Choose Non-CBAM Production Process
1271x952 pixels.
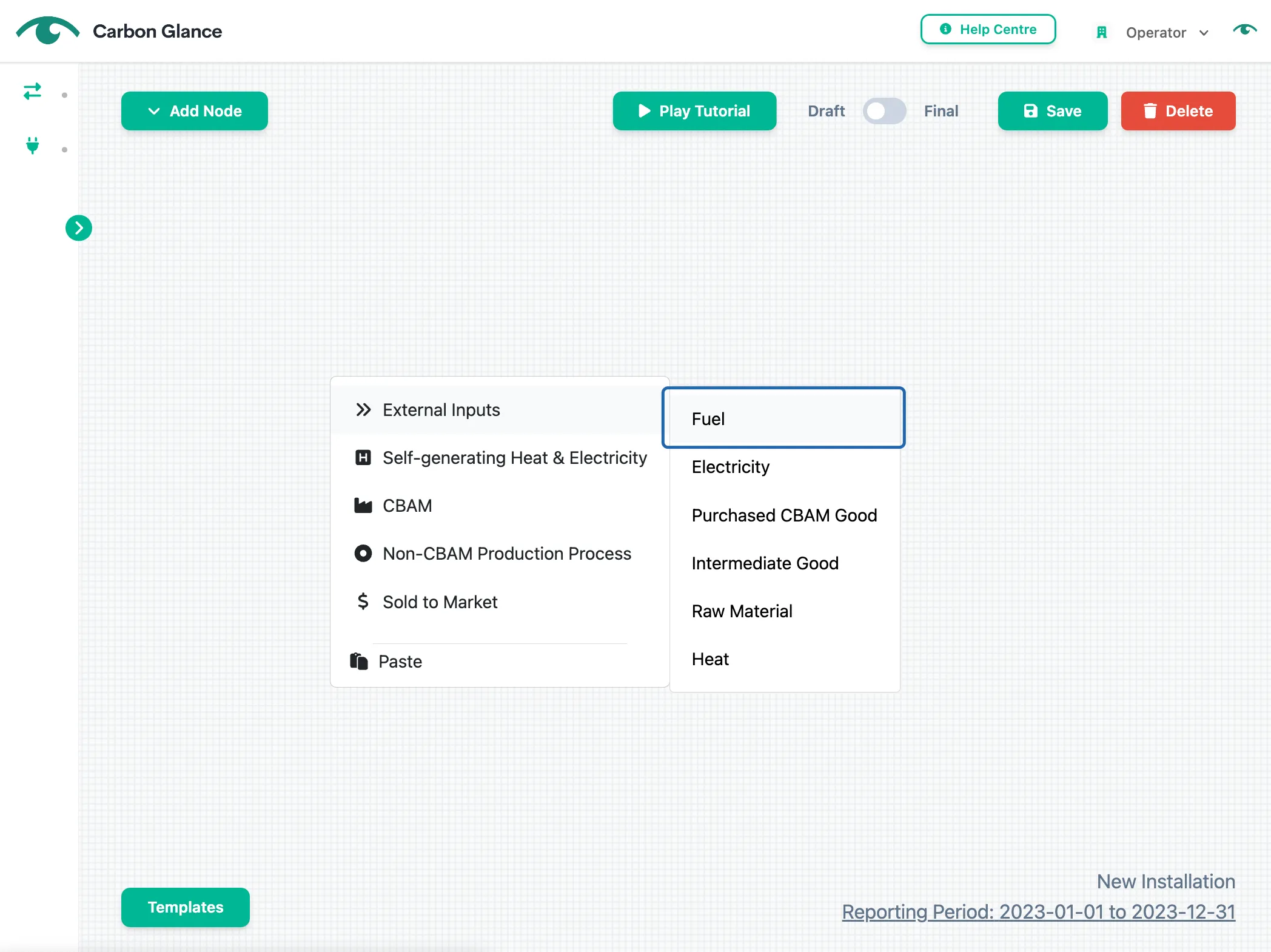point(500,554)
